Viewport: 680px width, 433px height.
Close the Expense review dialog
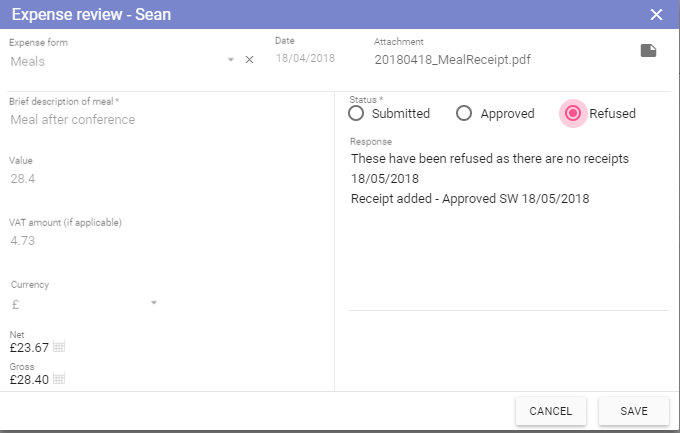tap(656, 14)
